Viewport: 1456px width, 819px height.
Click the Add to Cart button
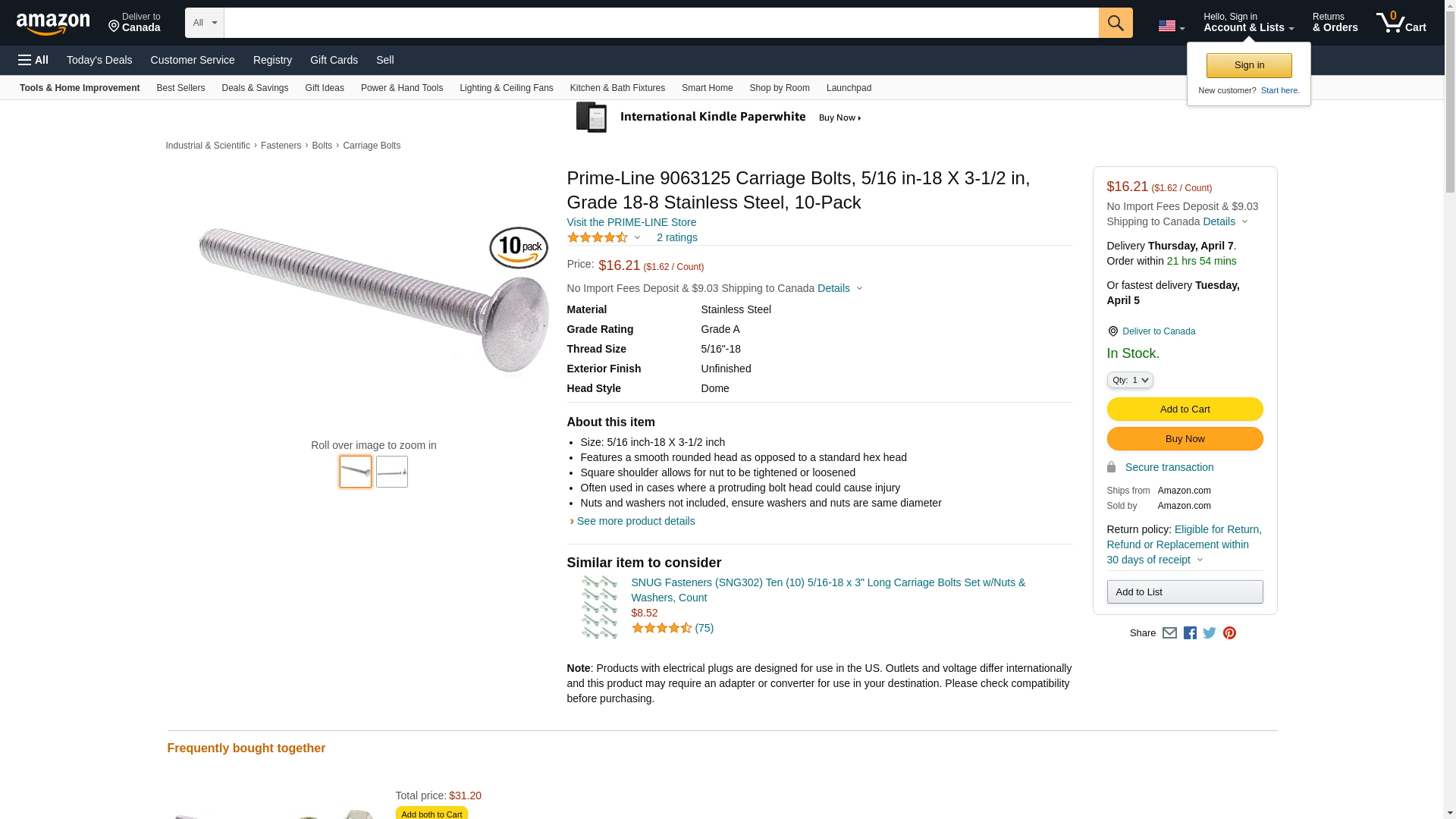[x=1185, y=409]
